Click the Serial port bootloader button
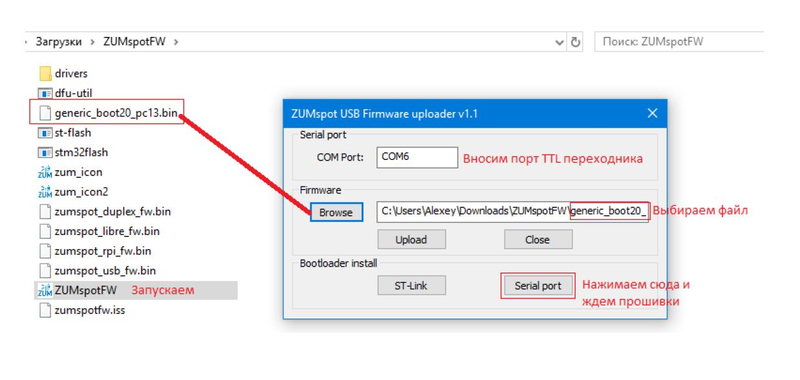Image resolution: width=800 pixels, height=380 pixels. pyautogui.click(x=538, y=286)
